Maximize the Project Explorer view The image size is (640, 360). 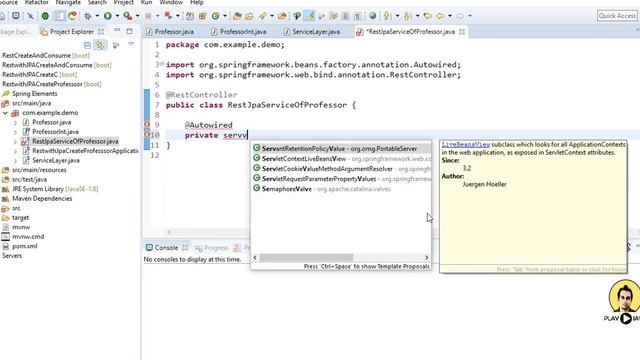[x=129, y=31]
